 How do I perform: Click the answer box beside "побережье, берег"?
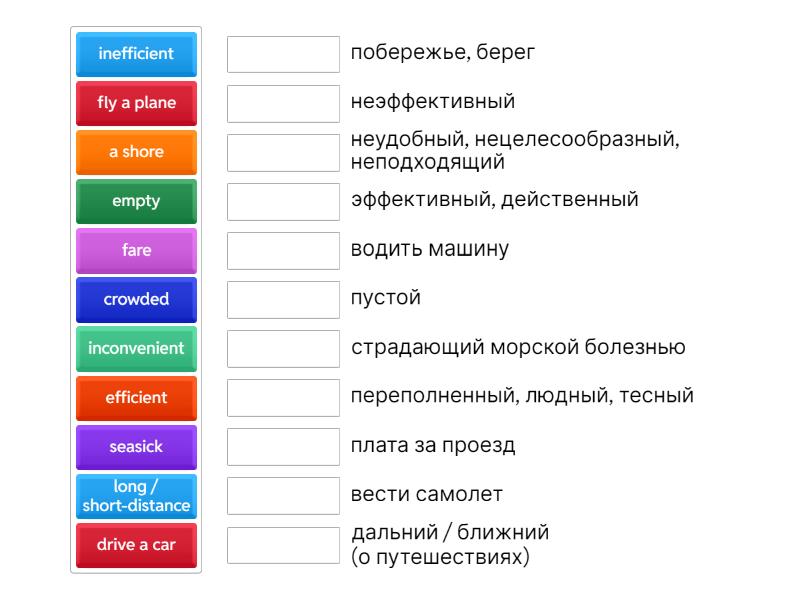coord(283,54)
